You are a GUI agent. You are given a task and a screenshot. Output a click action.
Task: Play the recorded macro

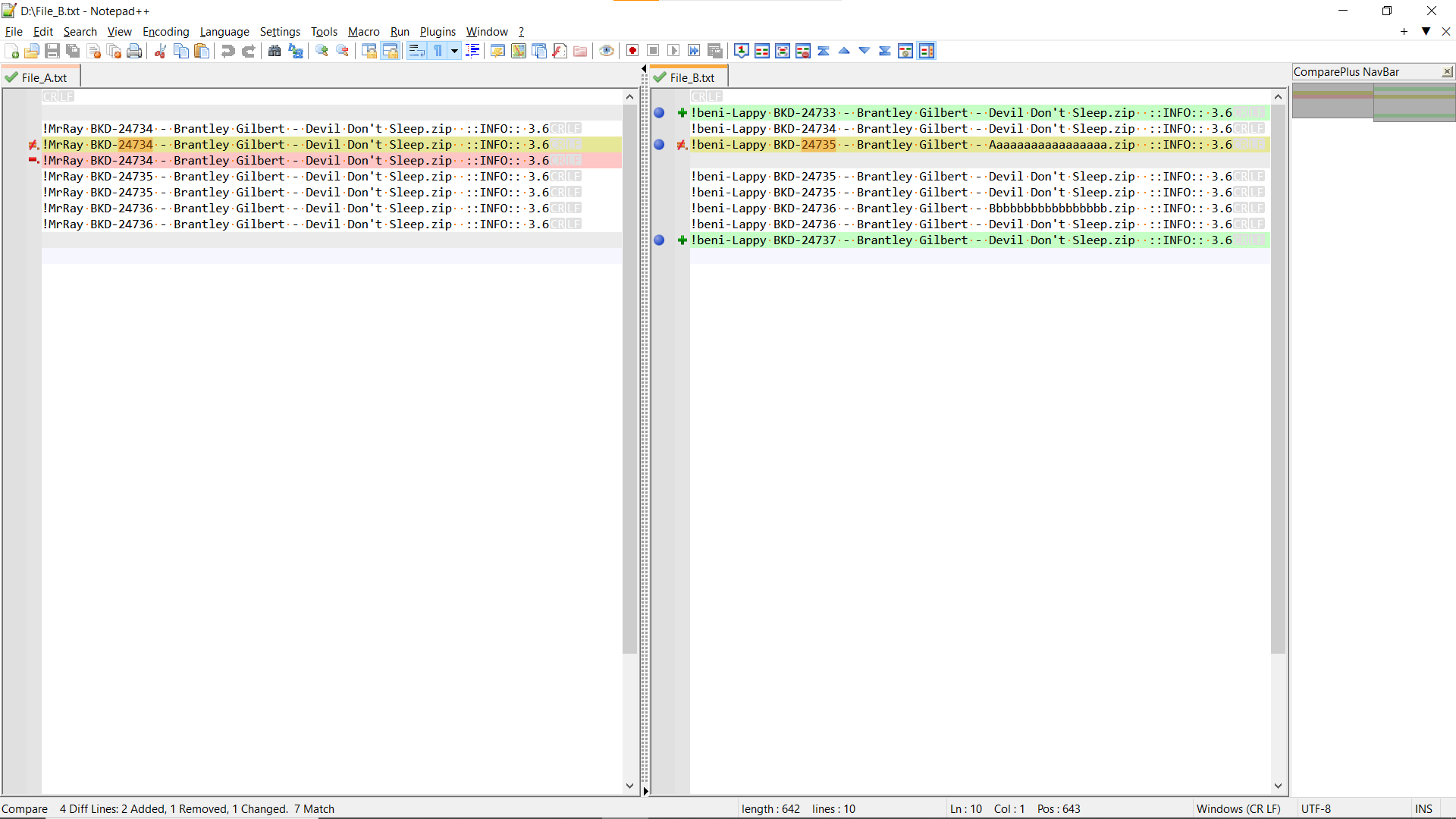pyautogui.click(x=674, y=50)
